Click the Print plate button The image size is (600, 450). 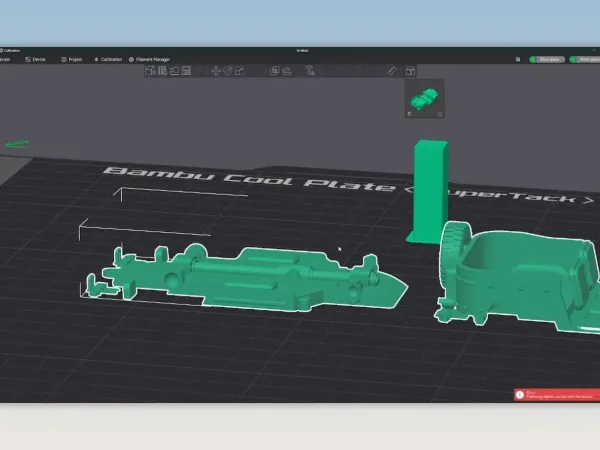(x=585, y=59)
